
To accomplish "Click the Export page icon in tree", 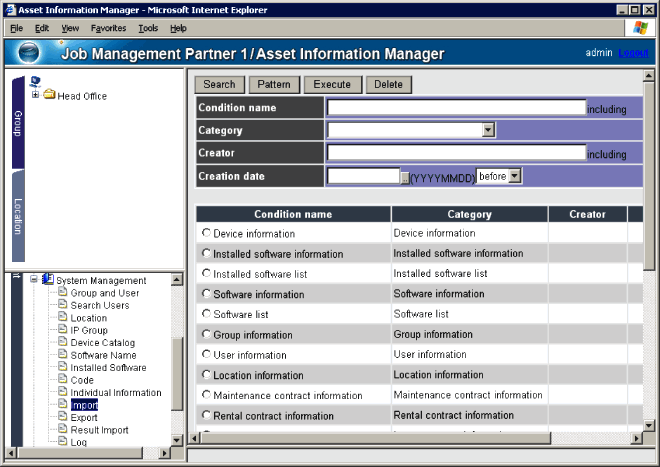I will pos(62,418).
